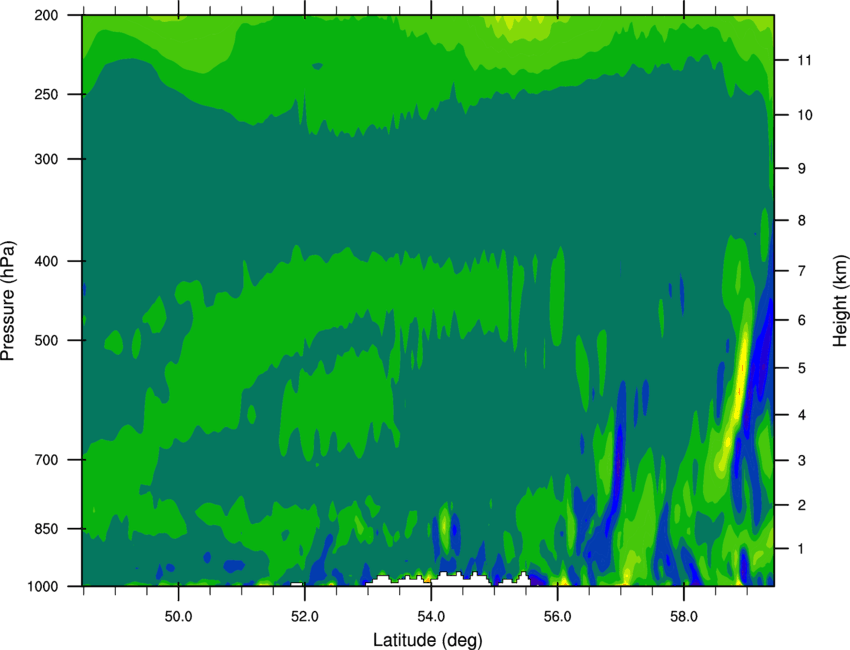Click the 9 km height label

point(802,169)
